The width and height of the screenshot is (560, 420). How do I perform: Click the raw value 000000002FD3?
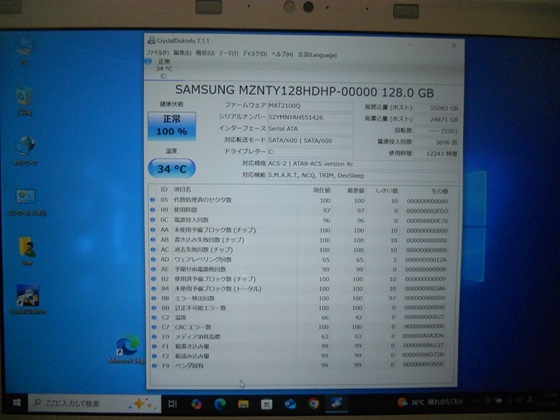(x=427, y=211)
